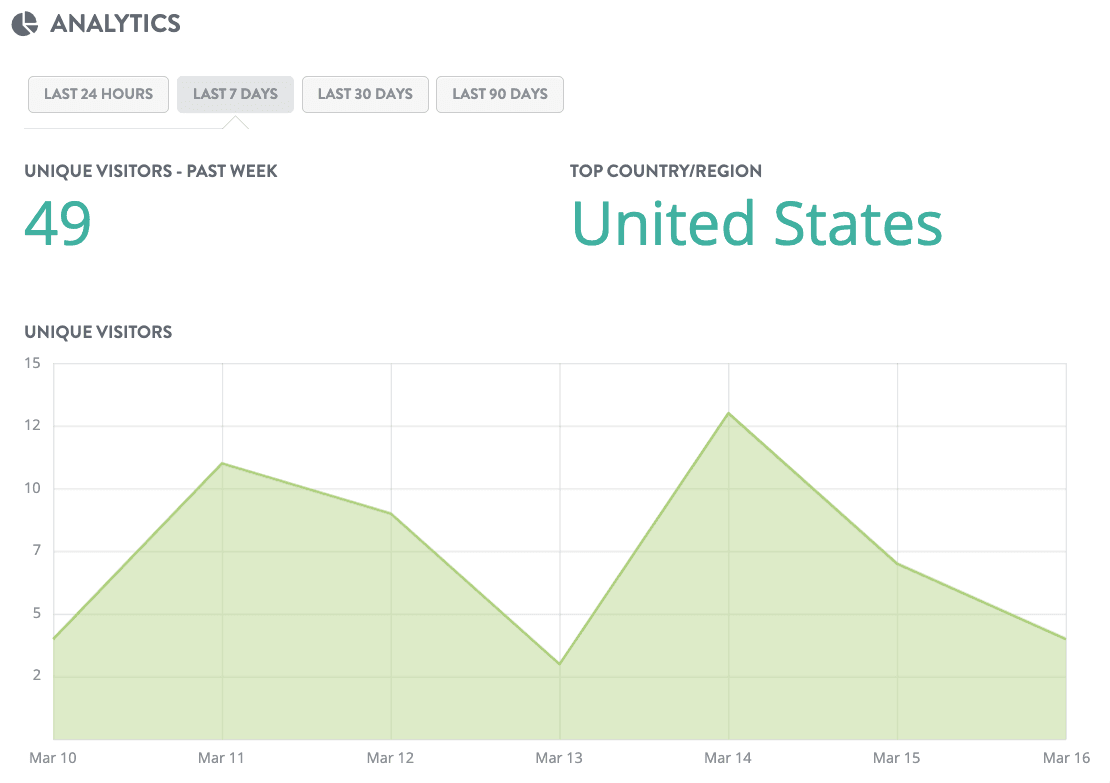This screenshot has width=1110, height=783.
Task: Click the Mar 13 low point on chart
Action: coord(560,662)
